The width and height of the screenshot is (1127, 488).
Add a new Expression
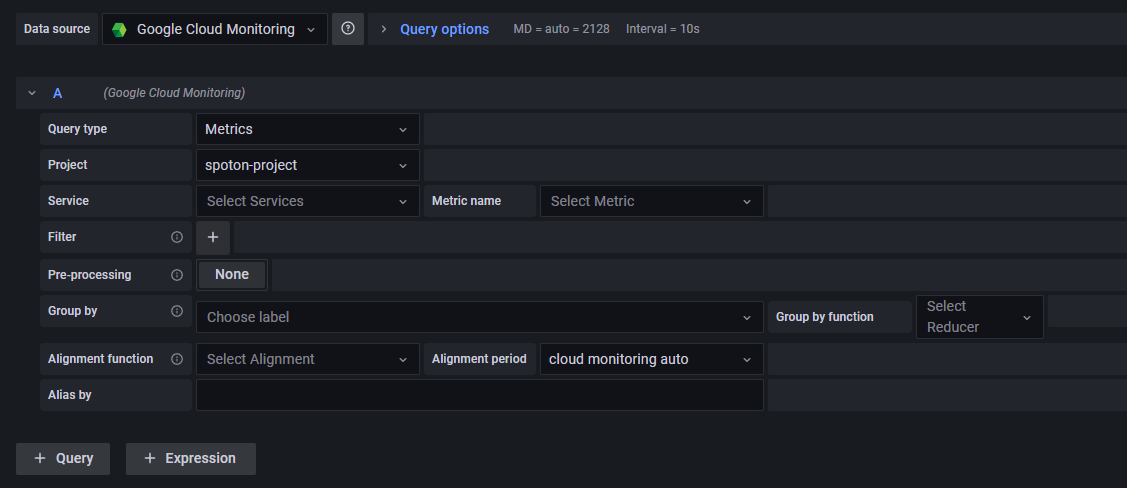click(190, 459)
